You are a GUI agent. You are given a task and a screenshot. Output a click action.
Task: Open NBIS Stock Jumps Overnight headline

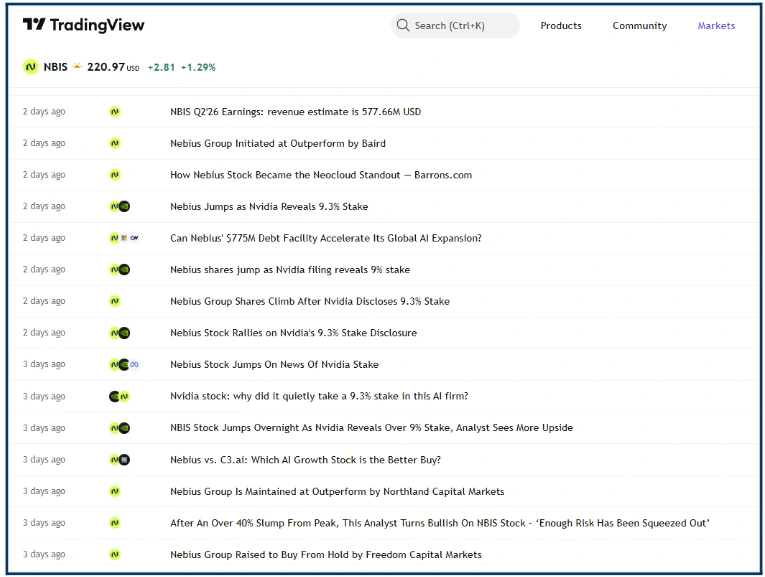pyautogui.click(x=371, y=428)
